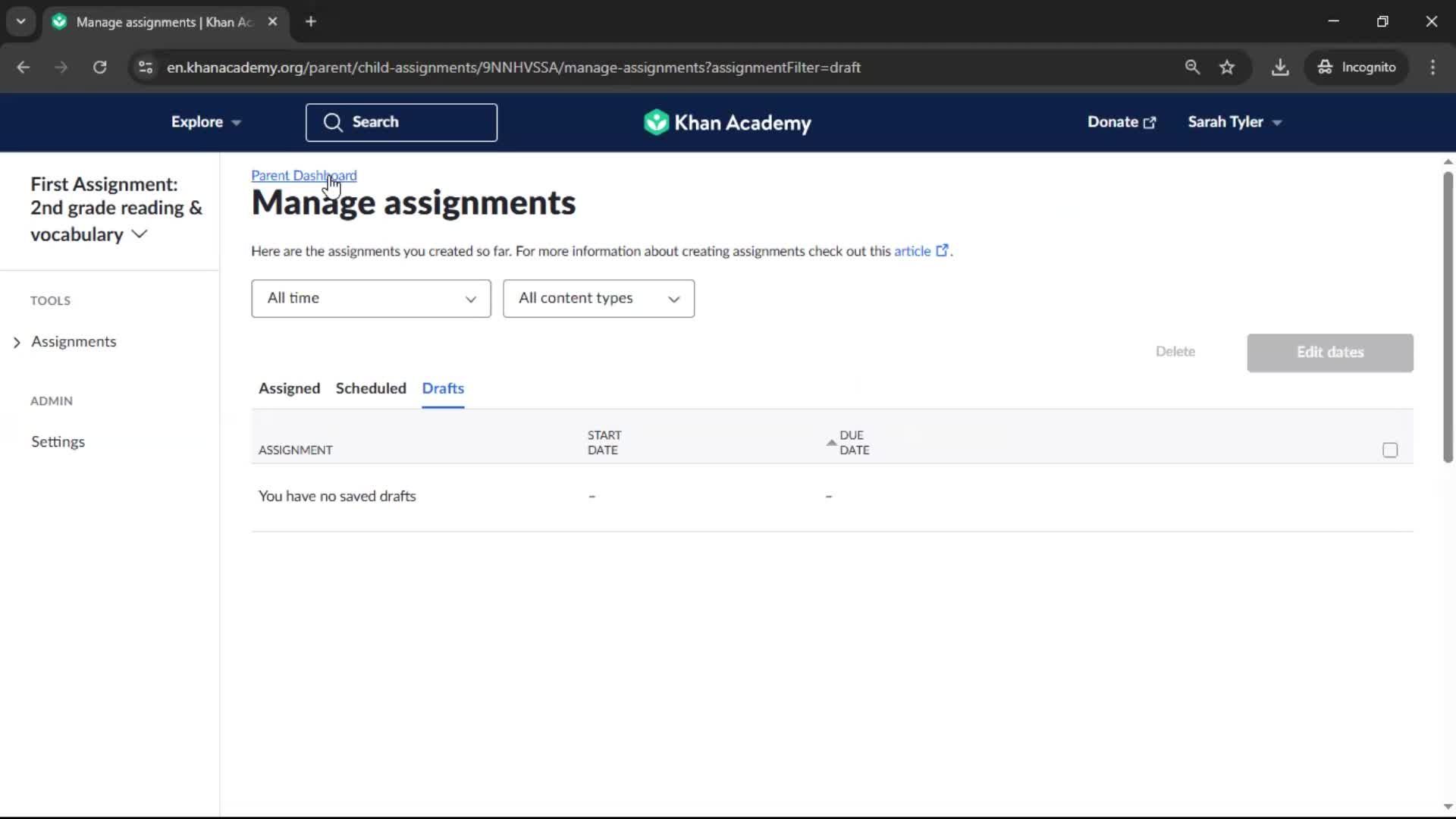
Task: Click the START DATE column header
Action: pos(604,442)
